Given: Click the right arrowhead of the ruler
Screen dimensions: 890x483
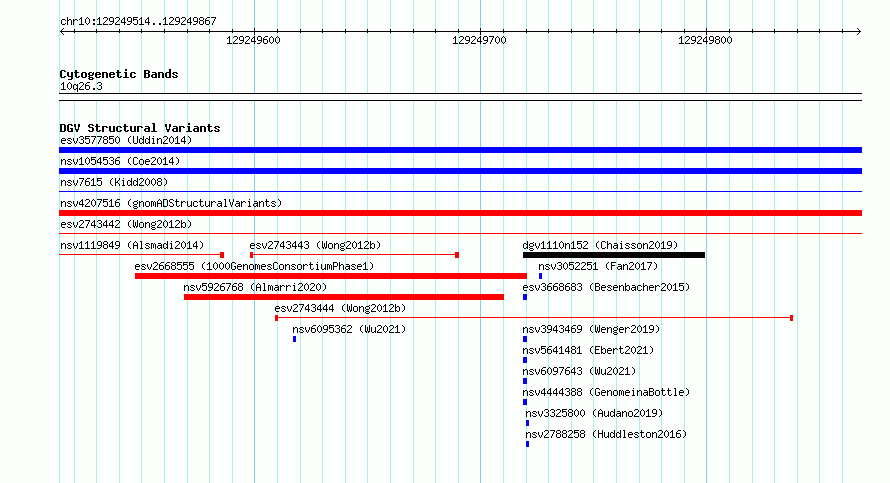Looking at the screenshot, I should (x=859, y=32).
